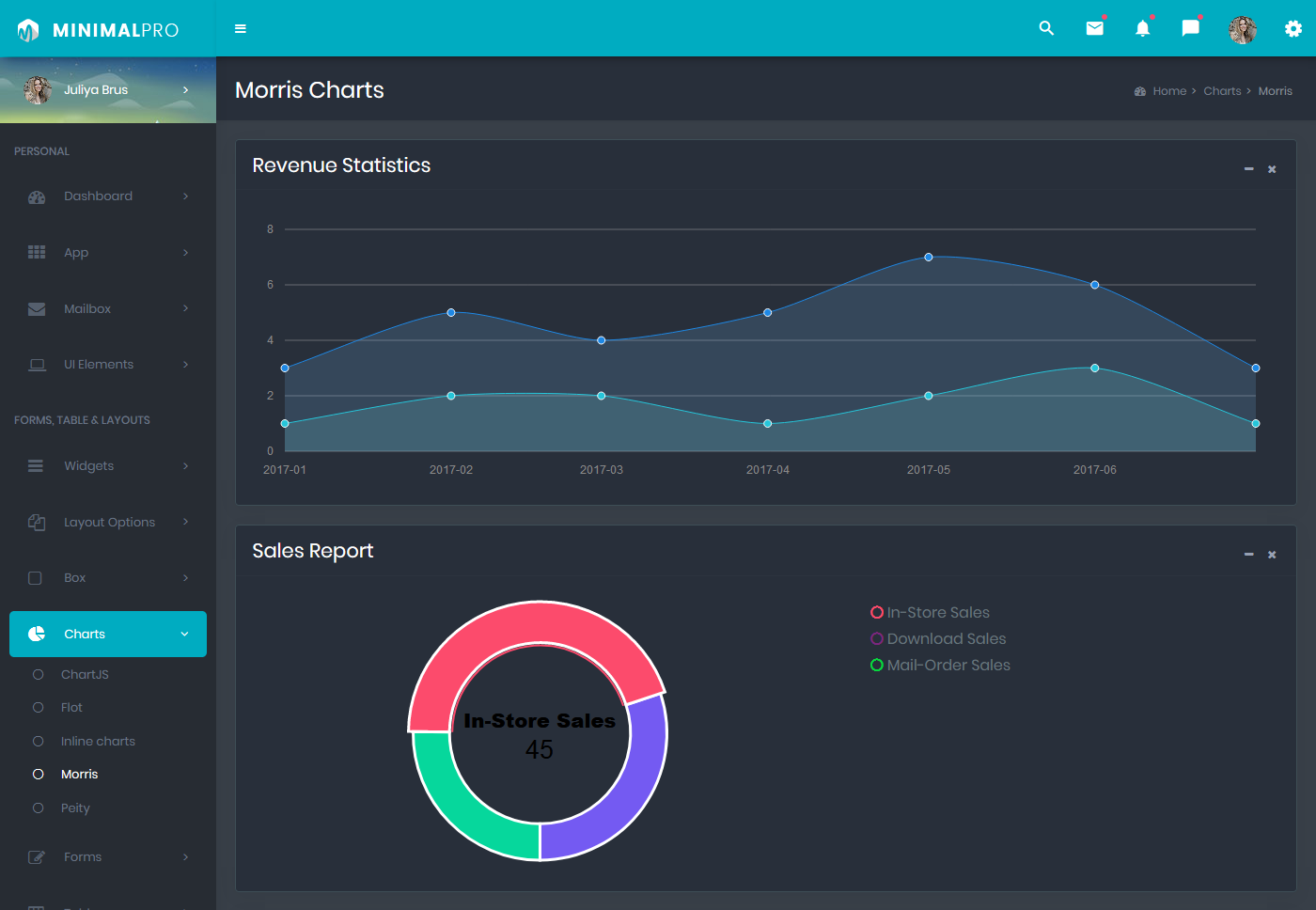Open the UI Elements menu item

(x=108, y=365)
